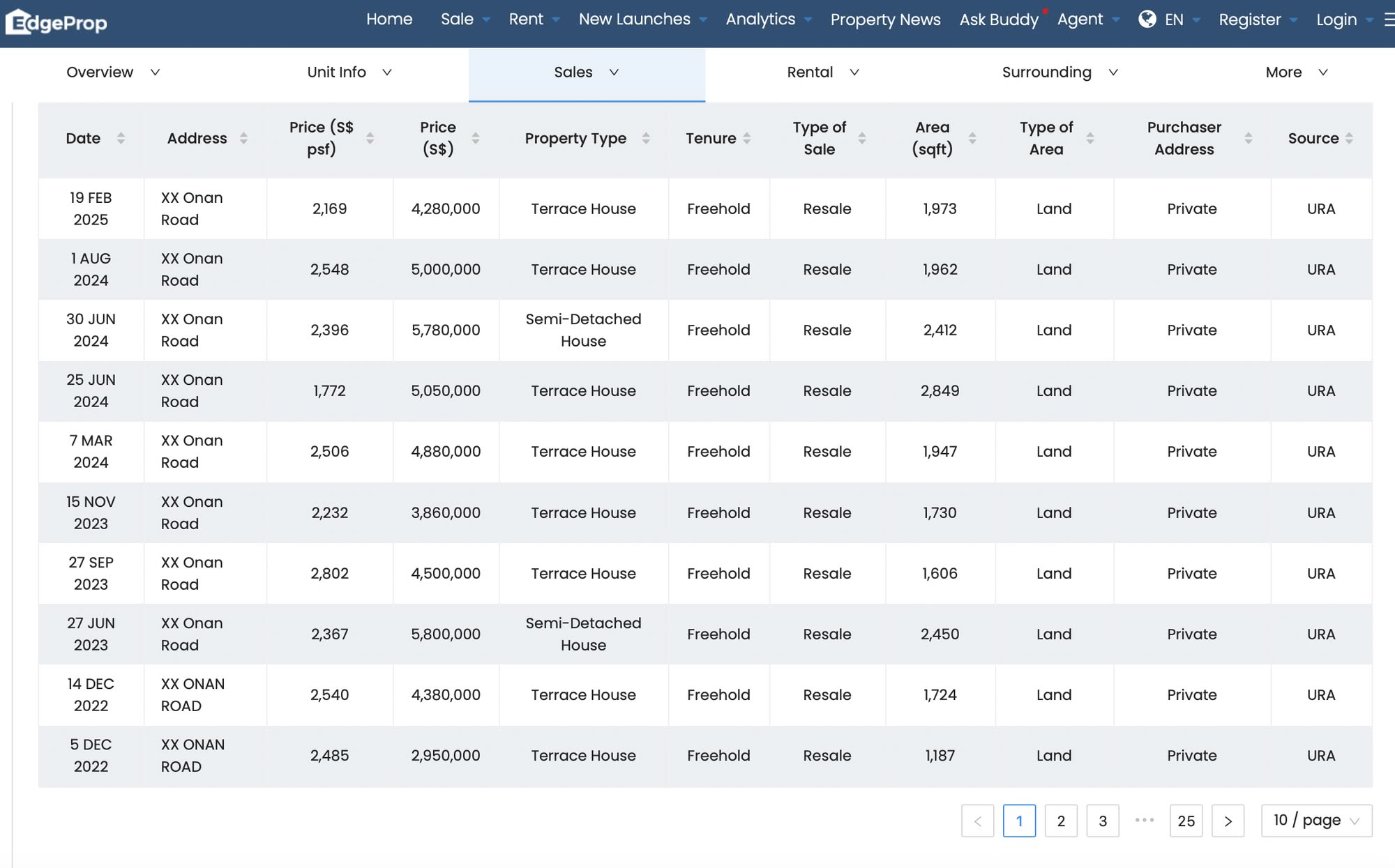Image resolution: width=1395 pixels, height=868 pixels.
Task: Sort by Address column arrows
Action: click(x=243, y=138)
